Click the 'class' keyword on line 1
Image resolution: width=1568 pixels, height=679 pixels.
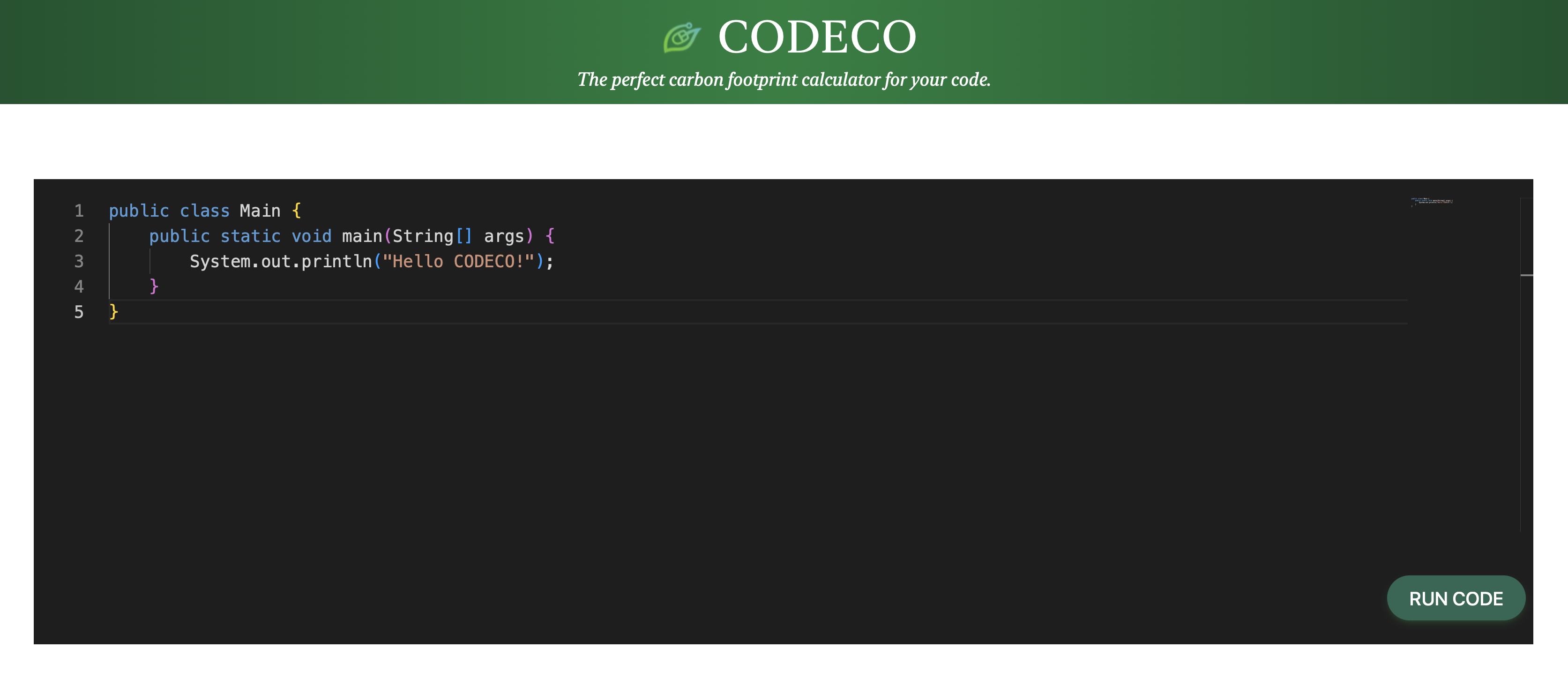pos(204,211)
